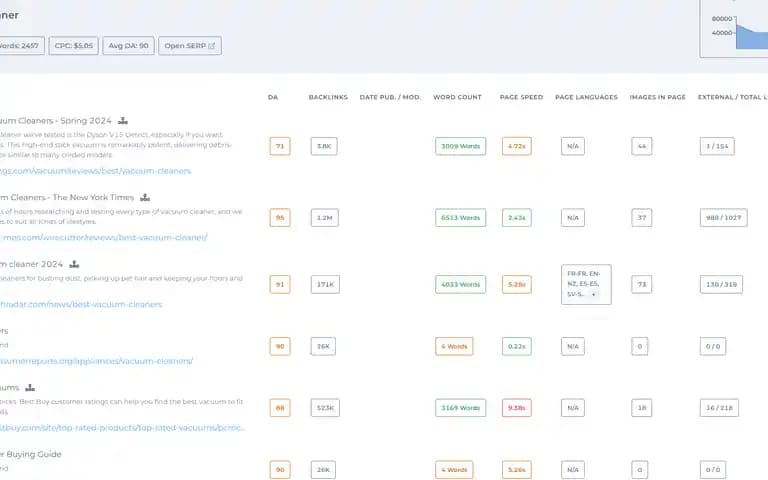
Task: Click the links value 988 / 1027
Action: coord(723,217)
